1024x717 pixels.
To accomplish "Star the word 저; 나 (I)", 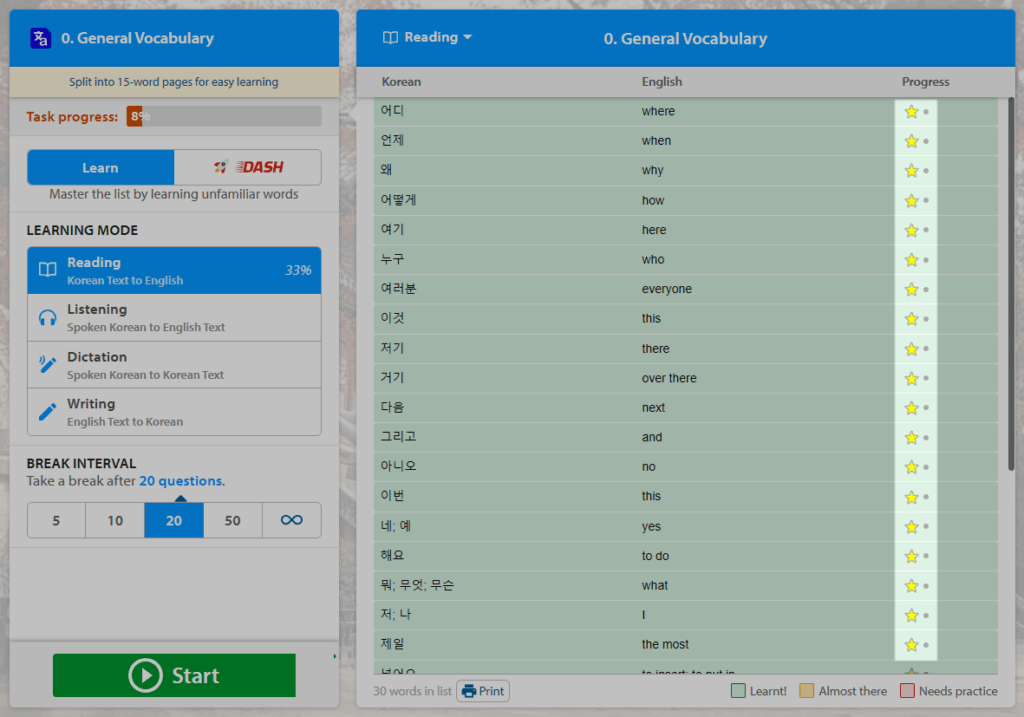I will 912,615.
